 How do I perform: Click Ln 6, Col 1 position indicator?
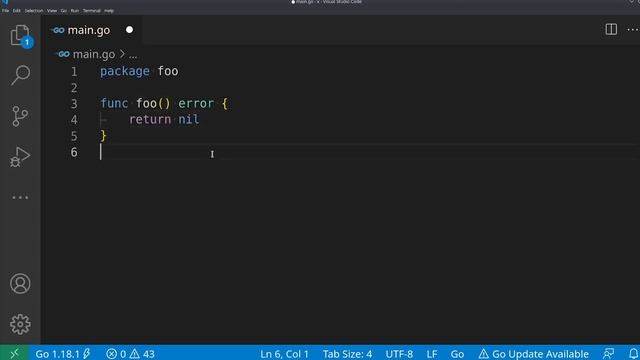(x=284, y=354)
